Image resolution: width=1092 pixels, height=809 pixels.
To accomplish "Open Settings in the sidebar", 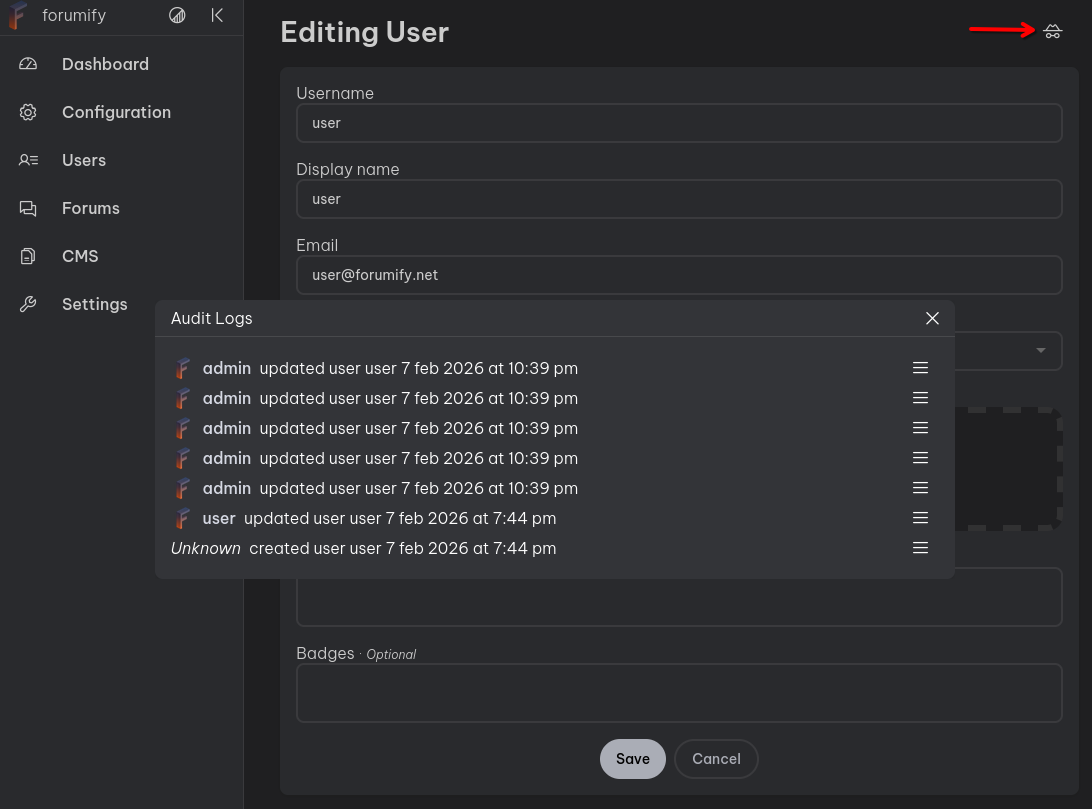I will [x=94, y=304].
